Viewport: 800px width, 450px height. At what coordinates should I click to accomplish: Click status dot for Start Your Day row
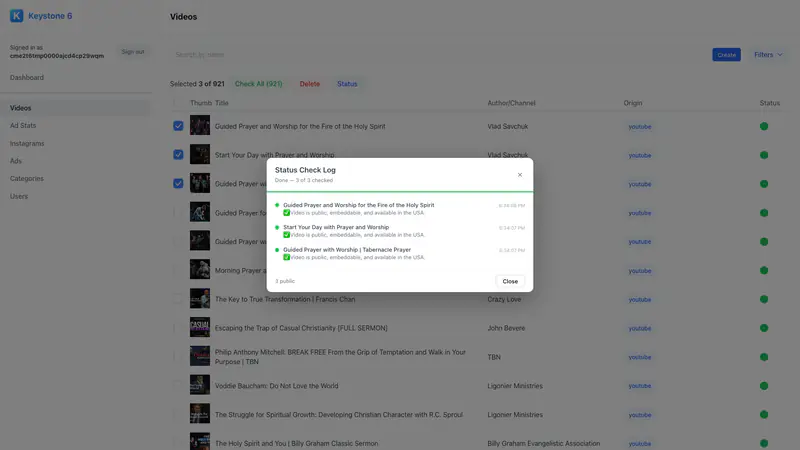(x=764, y=155)
